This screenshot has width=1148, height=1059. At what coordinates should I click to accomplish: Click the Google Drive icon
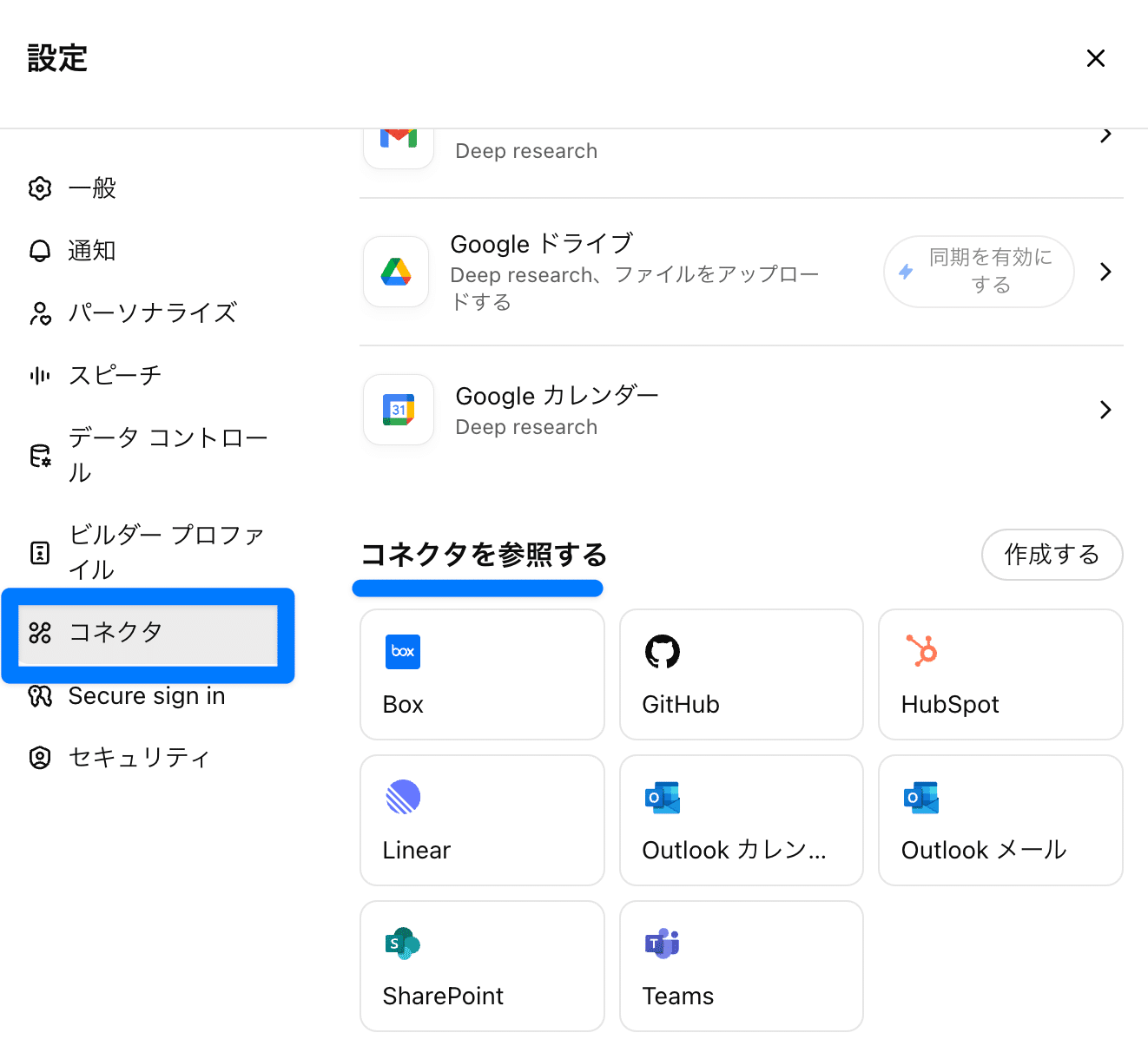click(396, 273)
